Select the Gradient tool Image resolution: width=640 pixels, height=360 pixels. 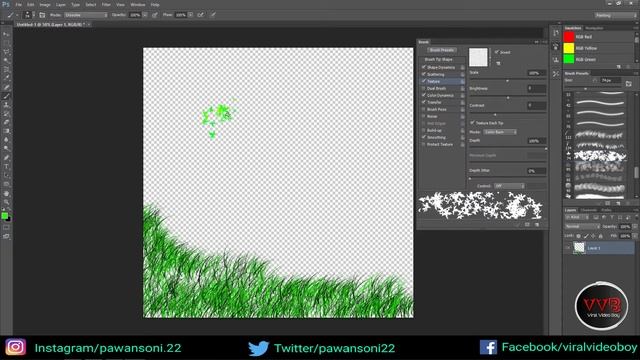pos(6,131)
